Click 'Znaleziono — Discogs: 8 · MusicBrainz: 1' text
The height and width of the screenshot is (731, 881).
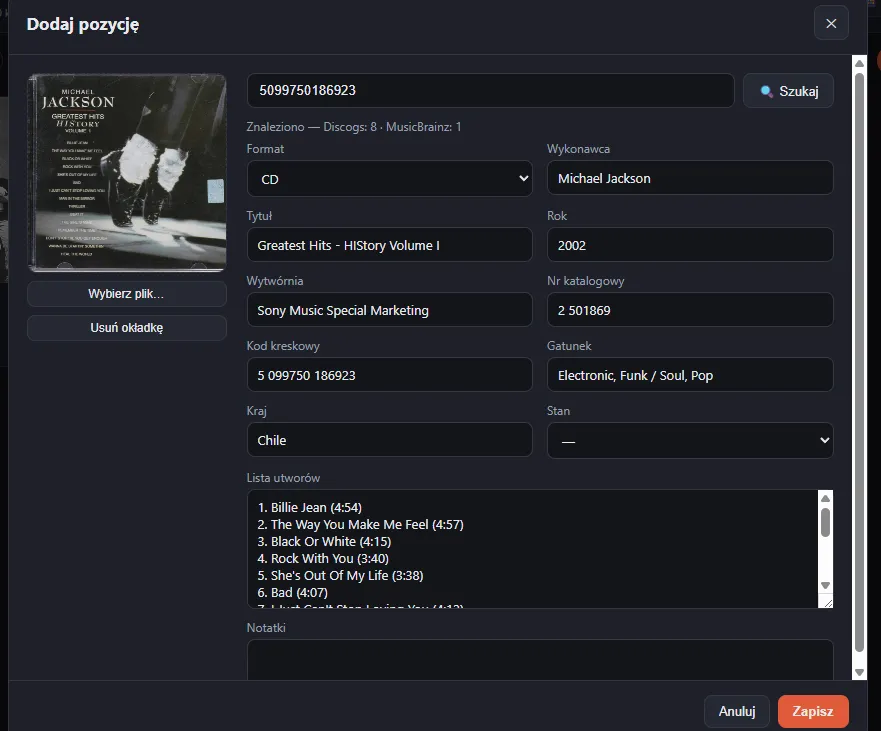tap(354, 127)
